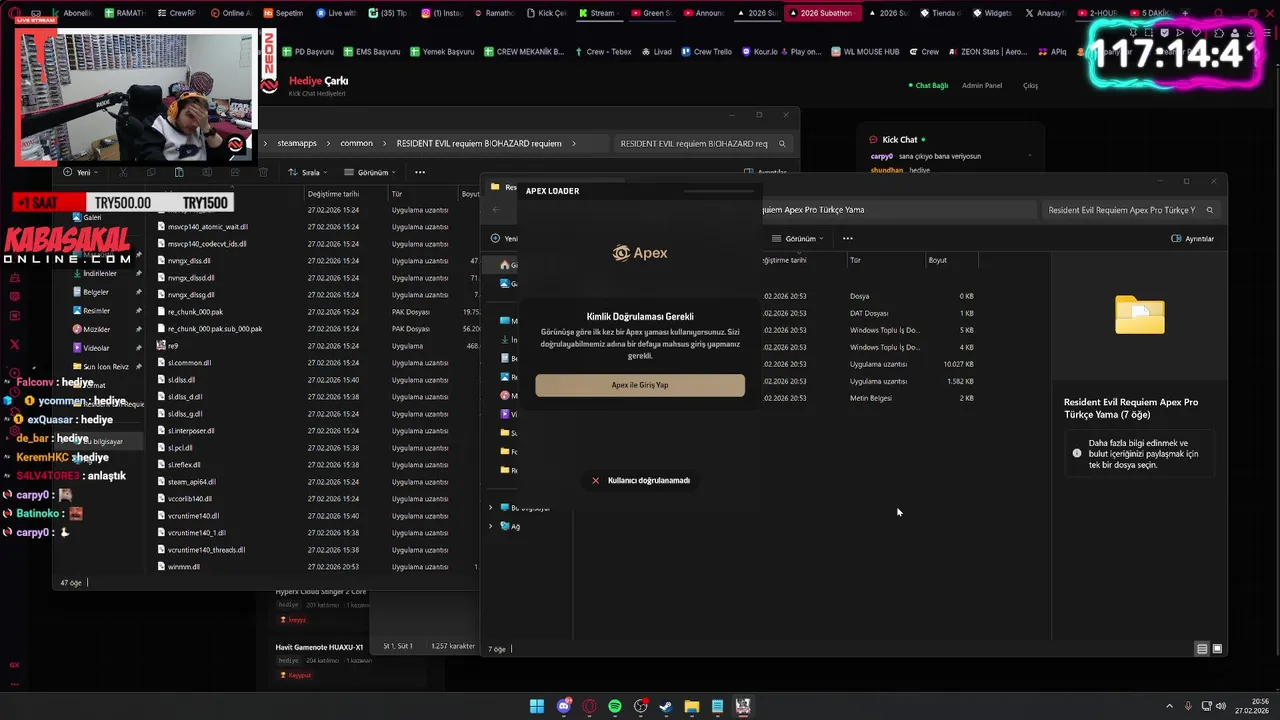The height and width of the screenshot is (720, 1280).
Task: Switch to the Stream browser tab
Action: (x=600, y=13)
